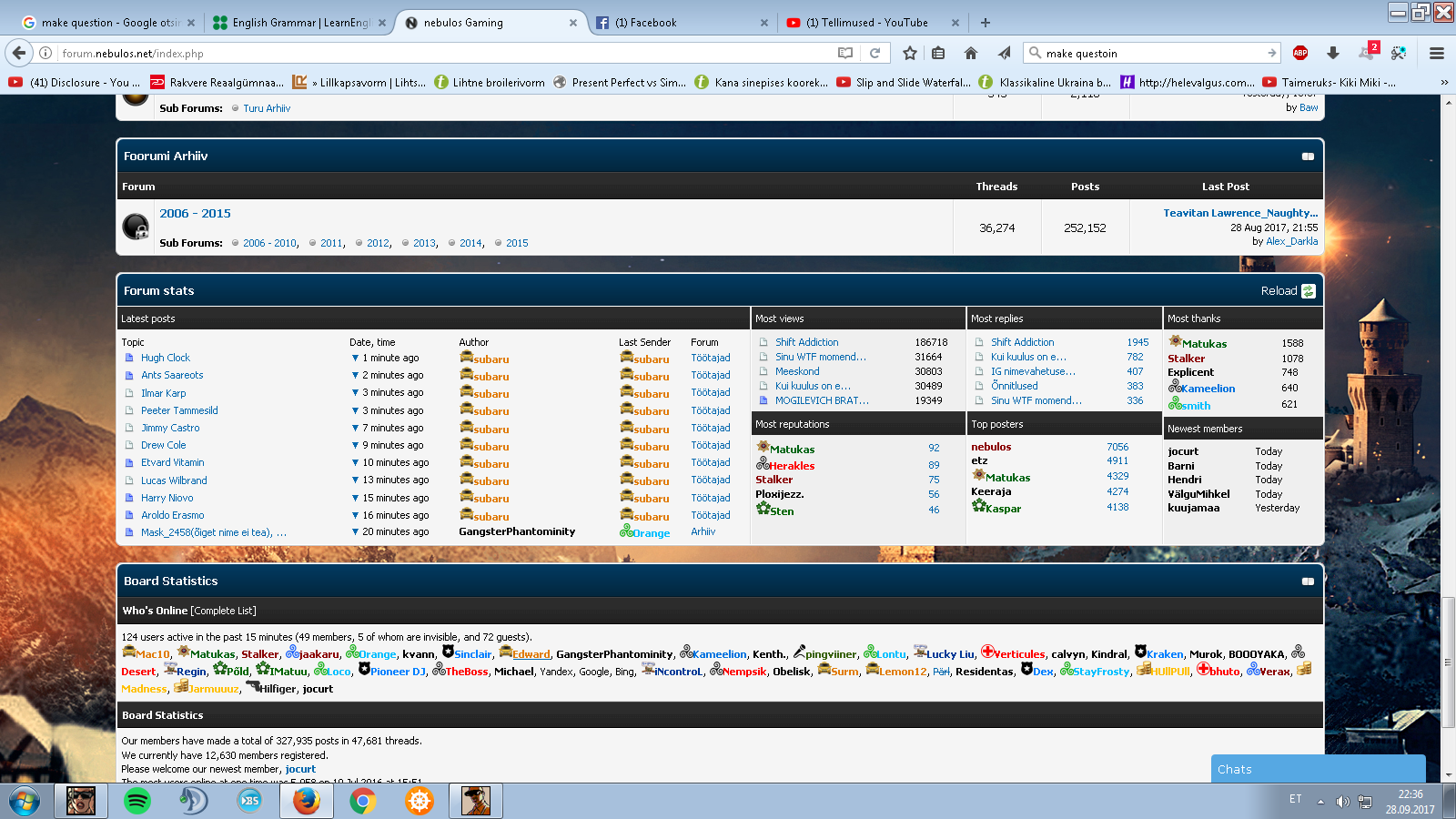The width and height of the screenshot is (1456, 819).
Task: Open the Jimmy Castro topic
Action: [x=170, y=428]
